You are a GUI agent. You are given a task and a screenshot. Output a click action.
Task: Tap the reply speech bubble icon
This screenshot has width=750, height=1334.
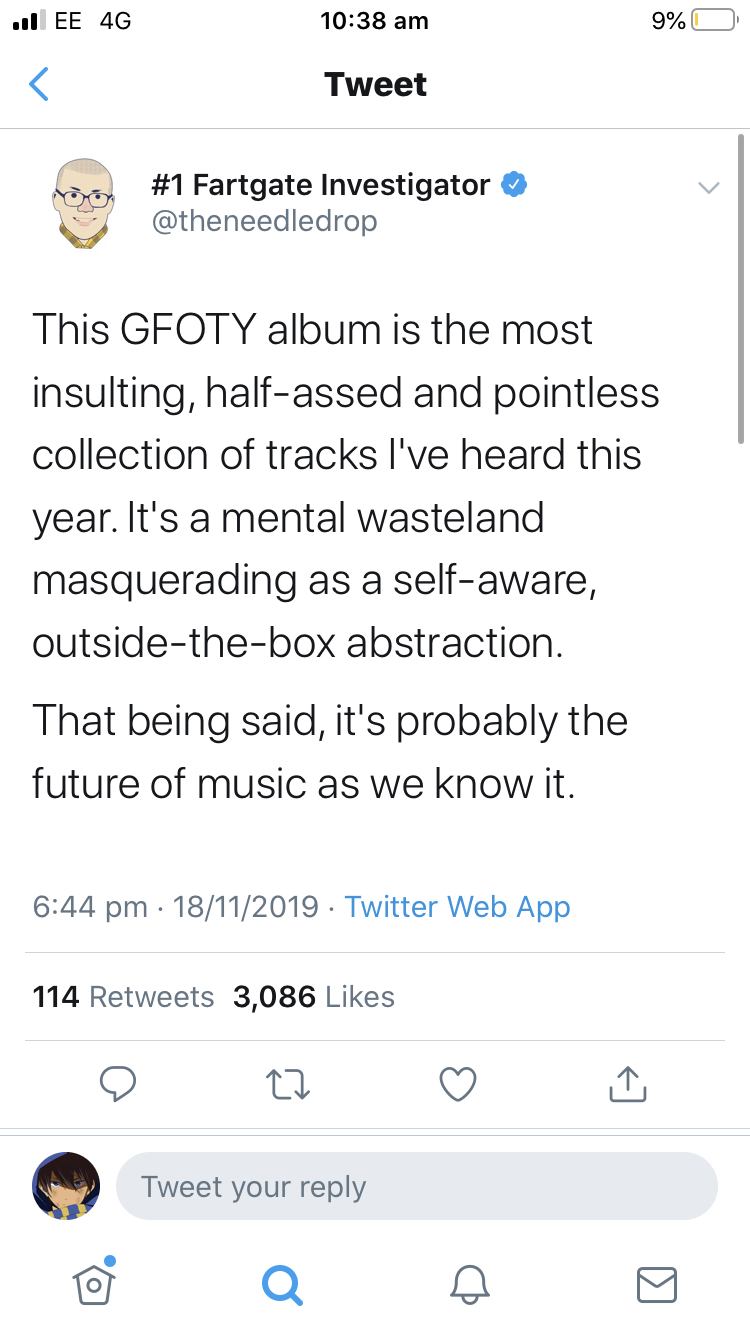coord(119,1083)
